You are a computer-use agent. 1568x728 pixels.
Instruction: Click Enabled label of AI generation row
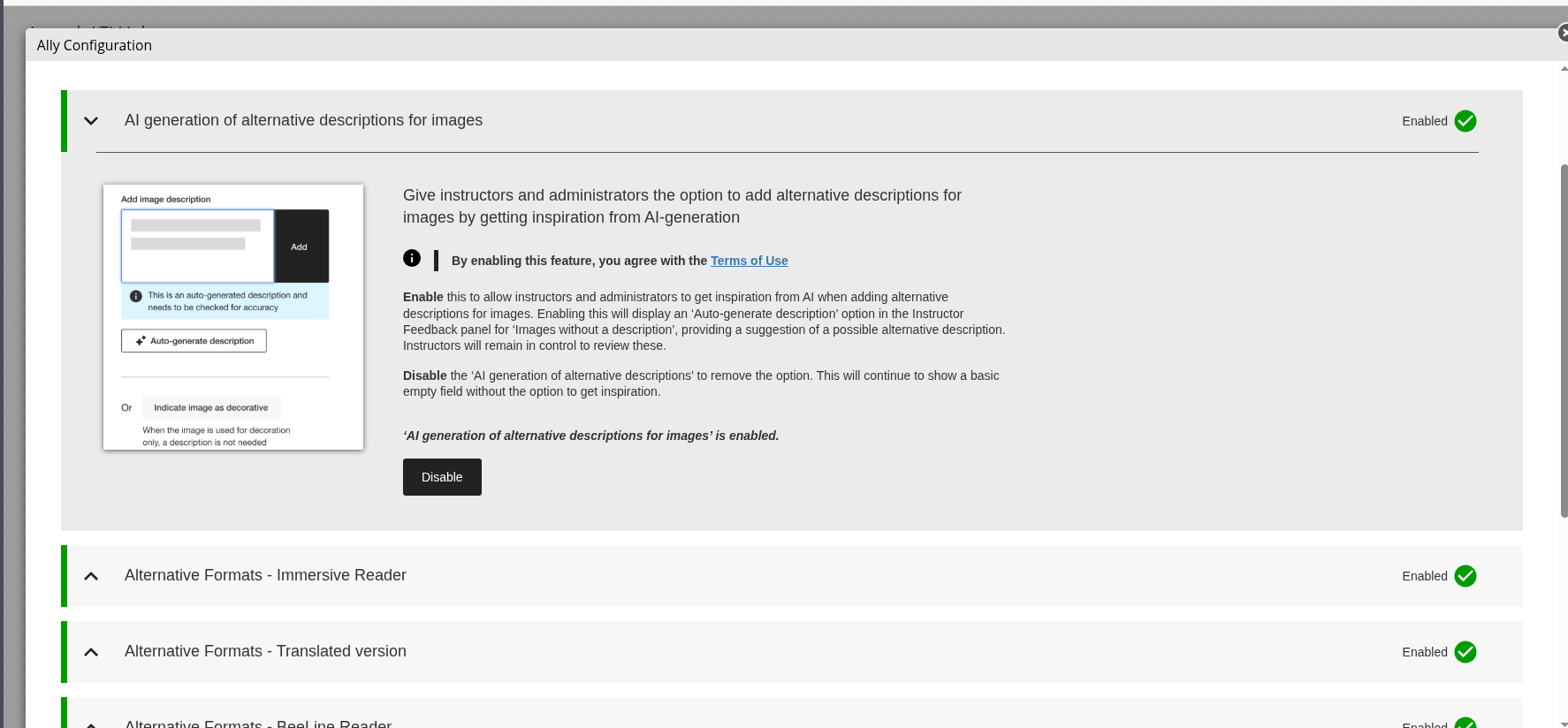(1425, 121)
